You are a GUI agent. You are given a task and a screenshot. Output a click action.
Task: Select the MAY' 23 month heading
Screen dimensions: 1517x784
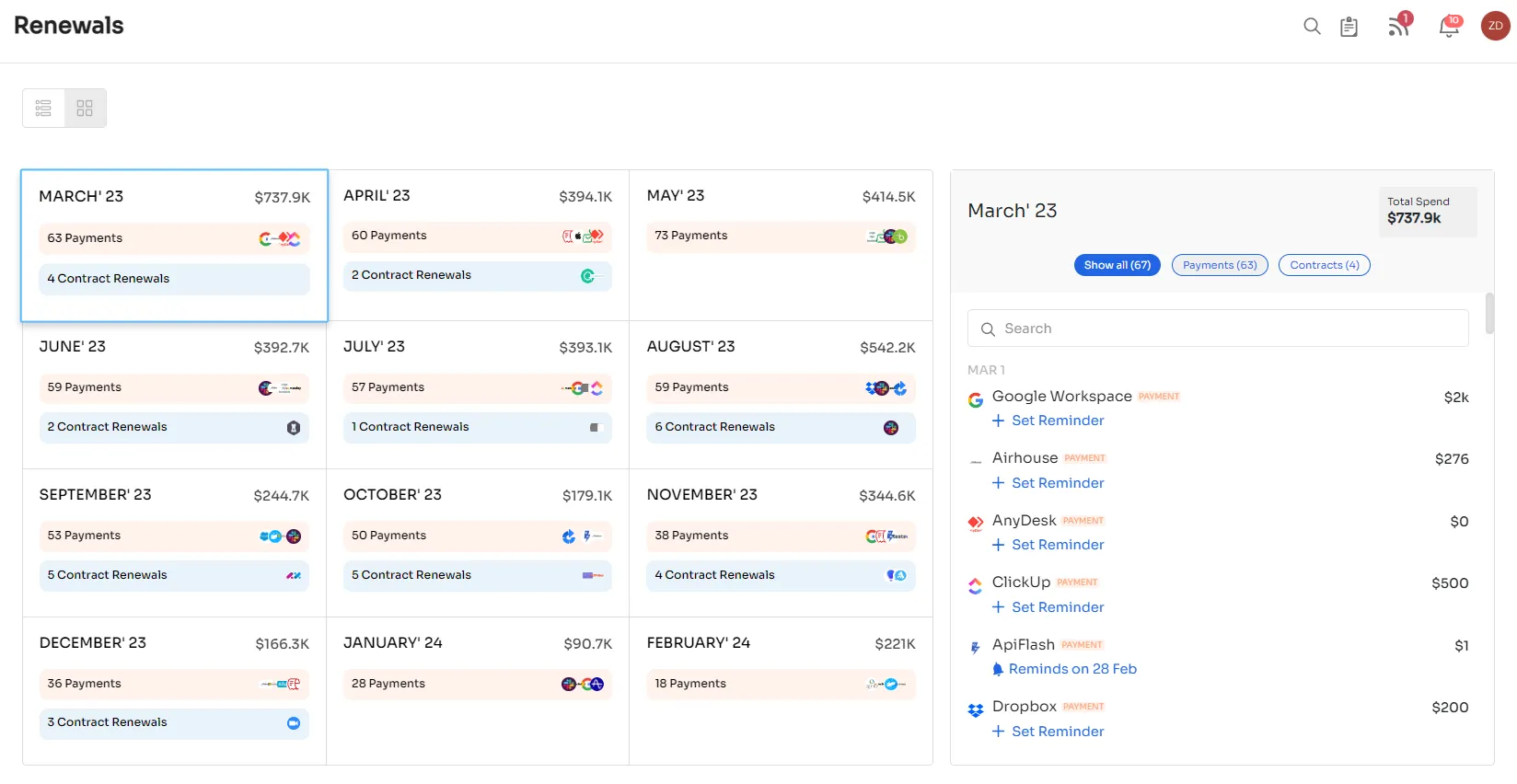676,196
